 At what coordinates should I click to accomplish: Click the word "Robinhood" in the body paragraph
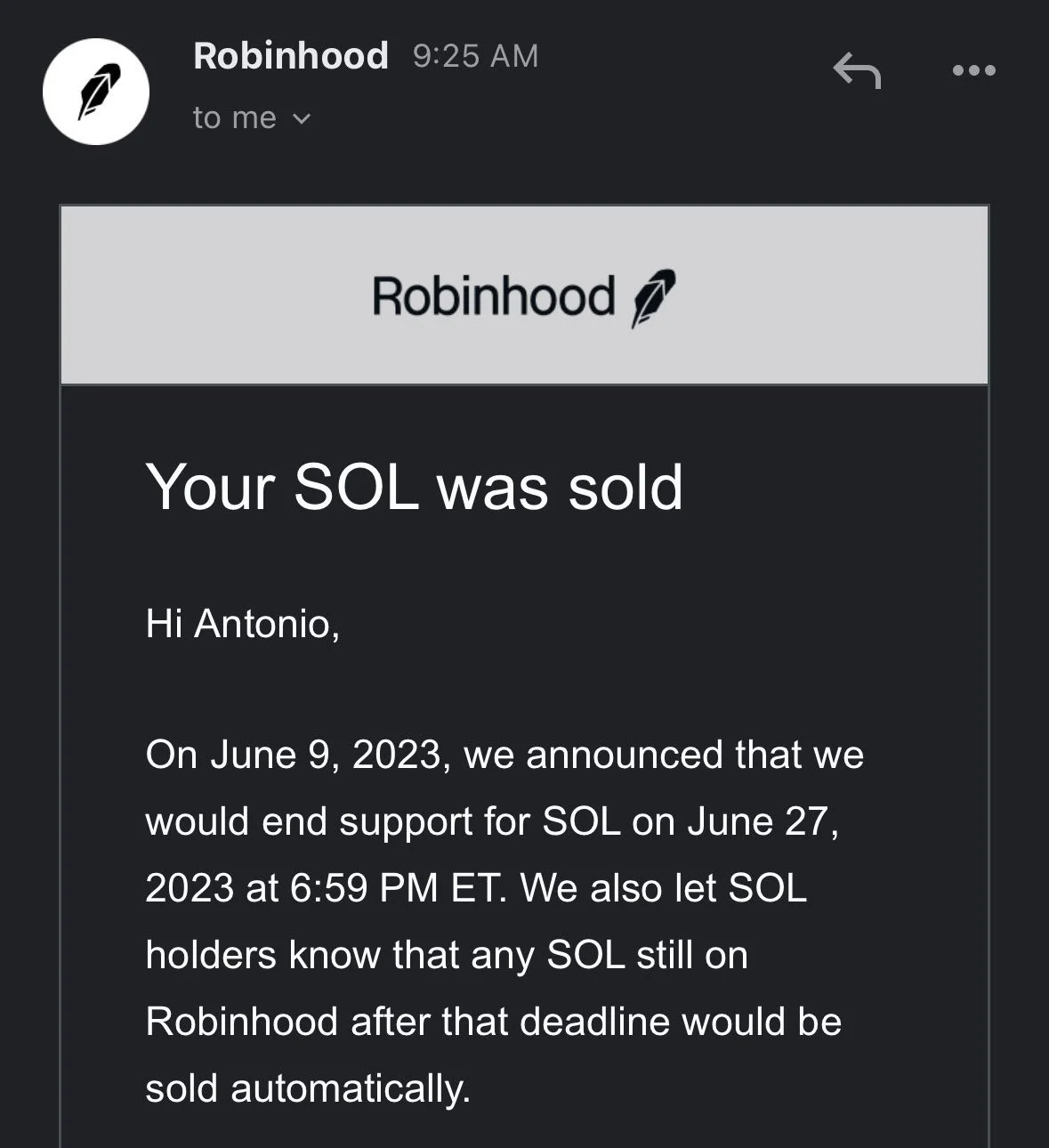(241, 1022)
